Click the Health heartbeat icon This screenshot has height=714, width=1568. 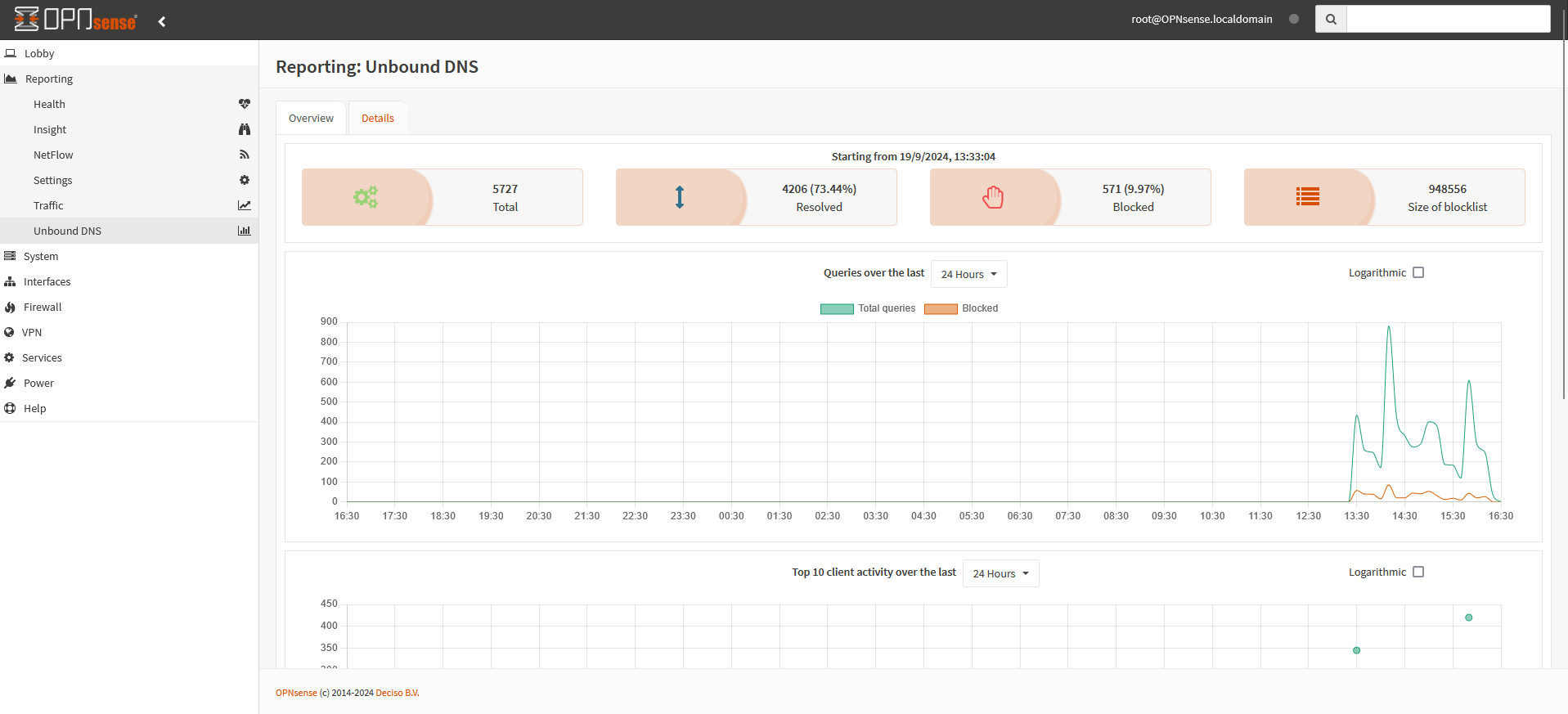pos(244,104)
